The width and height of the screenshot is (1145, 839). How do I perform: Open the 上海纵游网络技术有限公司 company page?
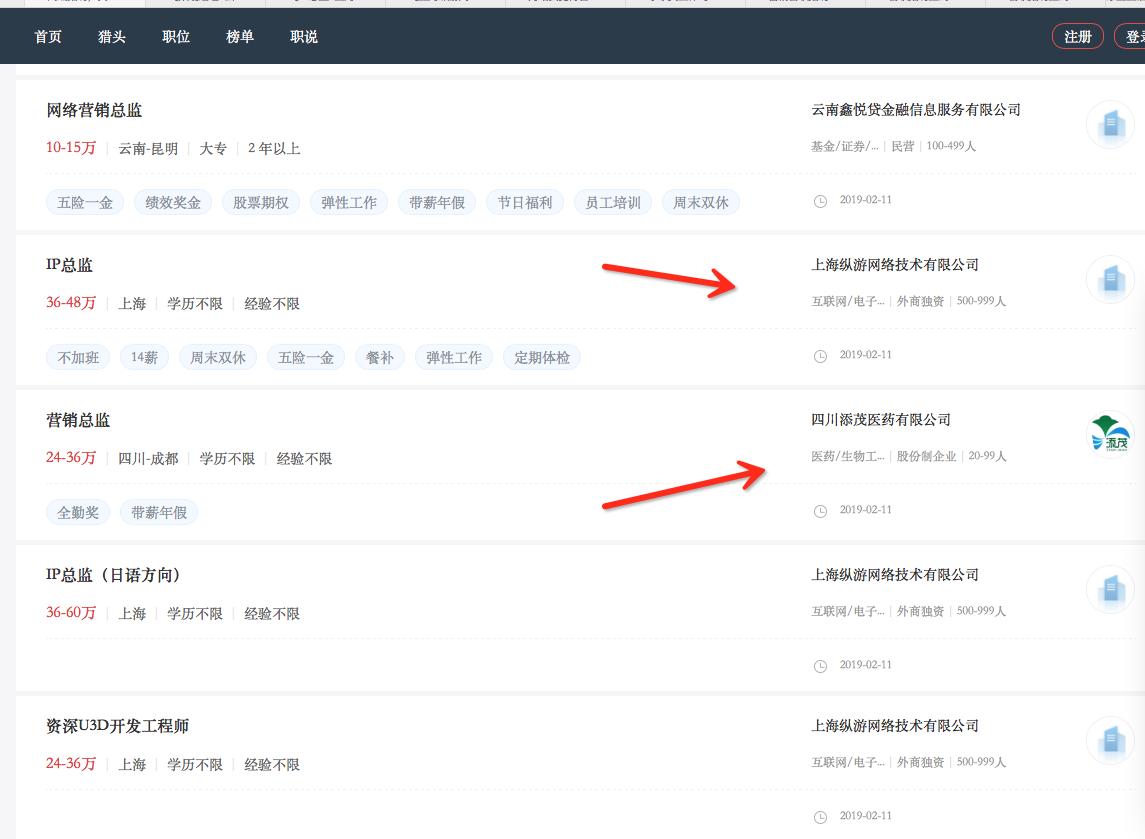pyautogui.click(x=895, y=265)
